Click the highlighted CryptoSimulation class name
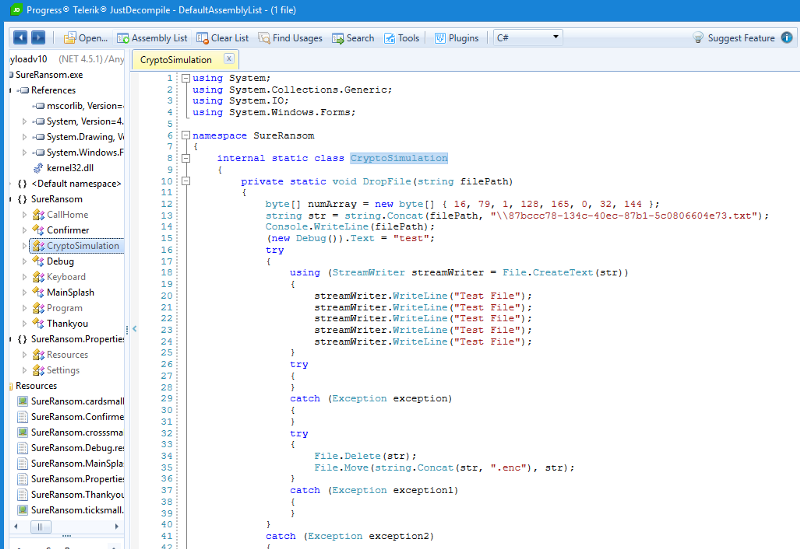The width and height of the screenshot is (800, 549). (x=399, y=158)
